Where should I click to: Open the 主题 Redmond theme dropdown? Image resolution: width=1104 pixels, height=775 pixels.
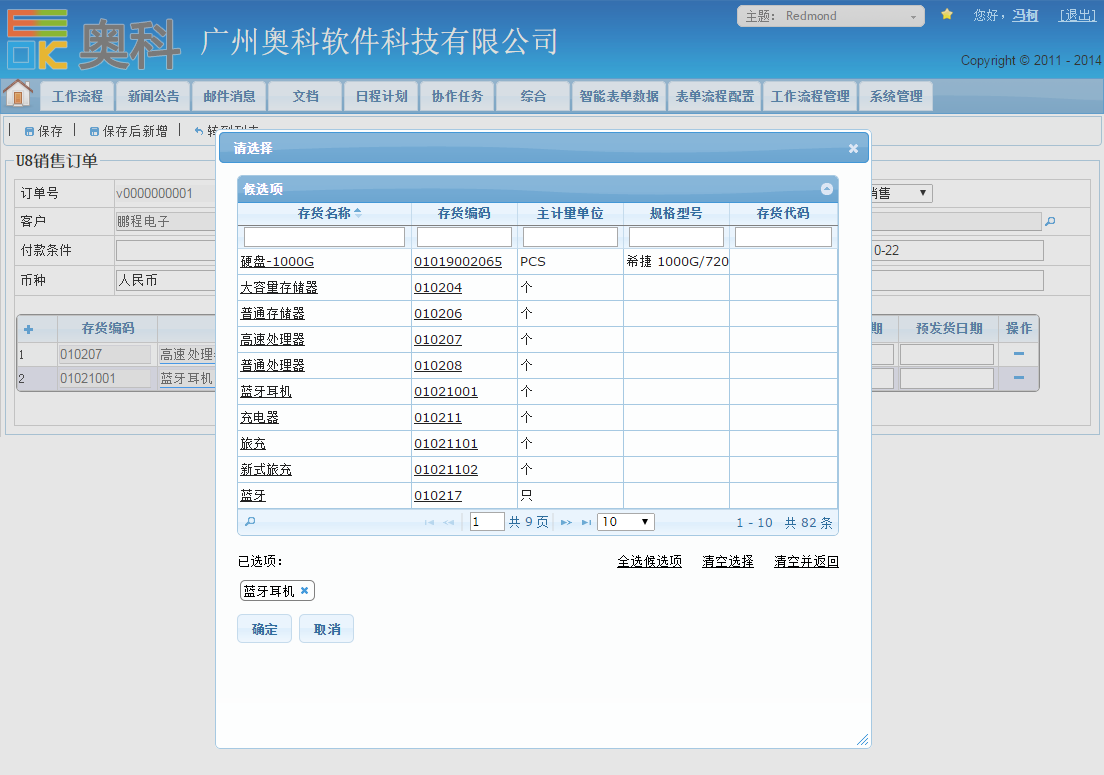[830, 16]
